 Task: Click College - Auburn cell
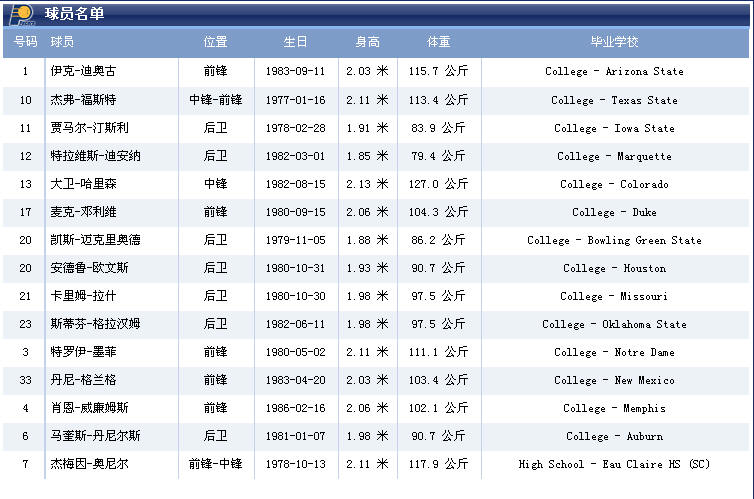[615, 436]
